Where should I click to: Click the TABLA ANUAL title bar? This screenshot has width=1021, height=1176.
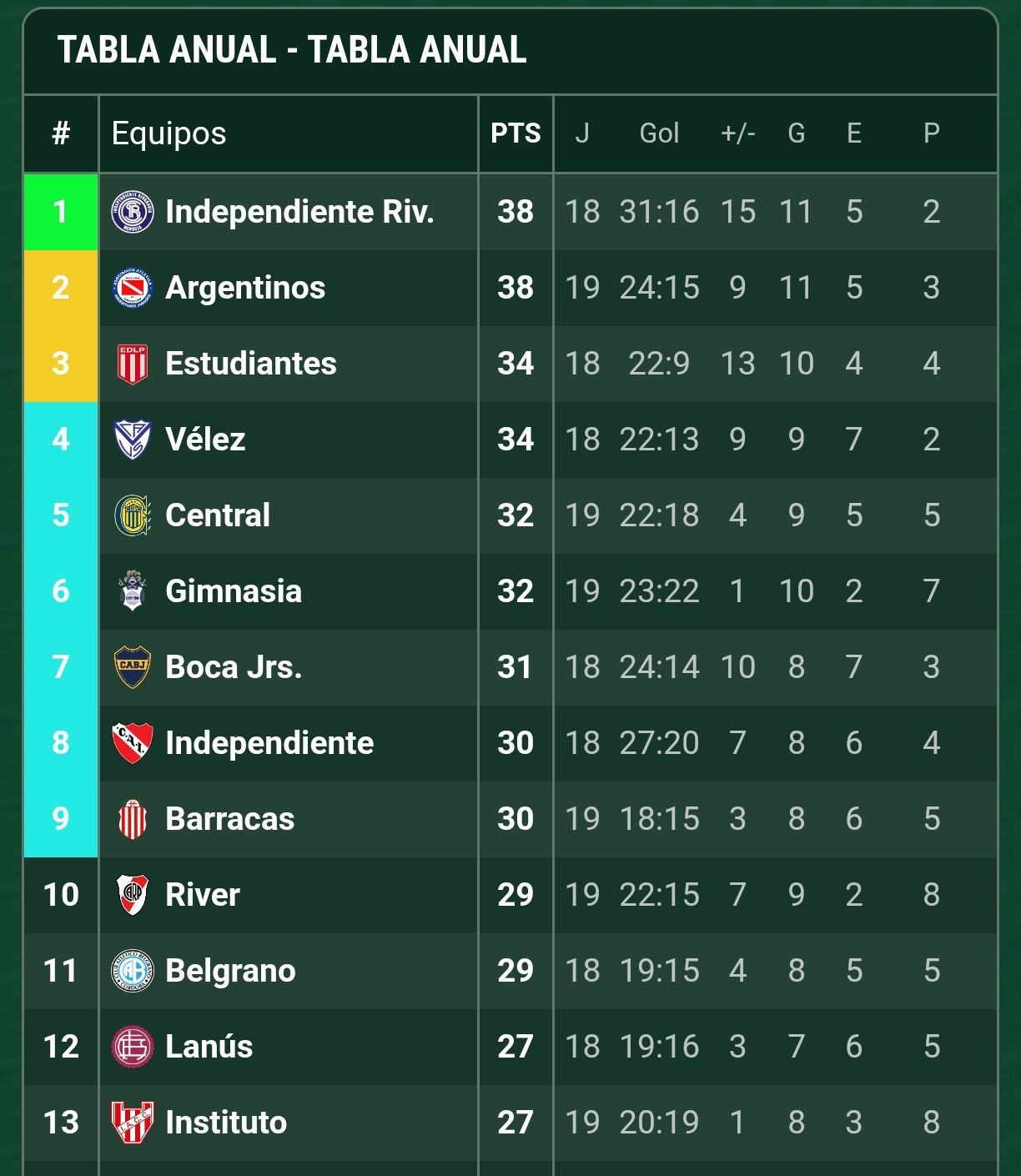[510, 50]
